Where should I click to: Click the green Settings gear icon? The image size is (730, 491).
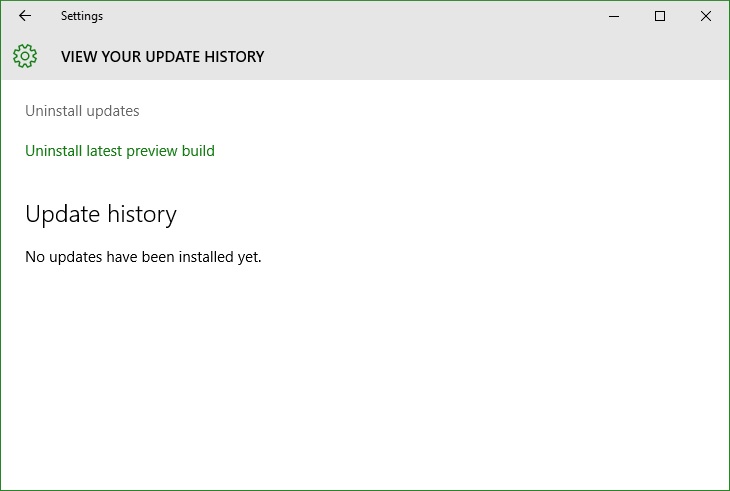(25, 56)
